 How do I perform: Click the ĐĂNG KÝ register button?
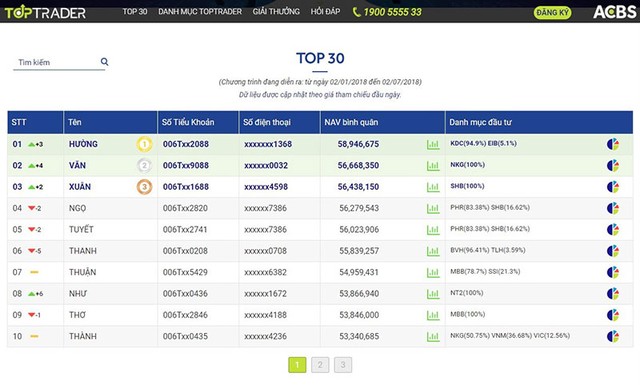[553, 13]
